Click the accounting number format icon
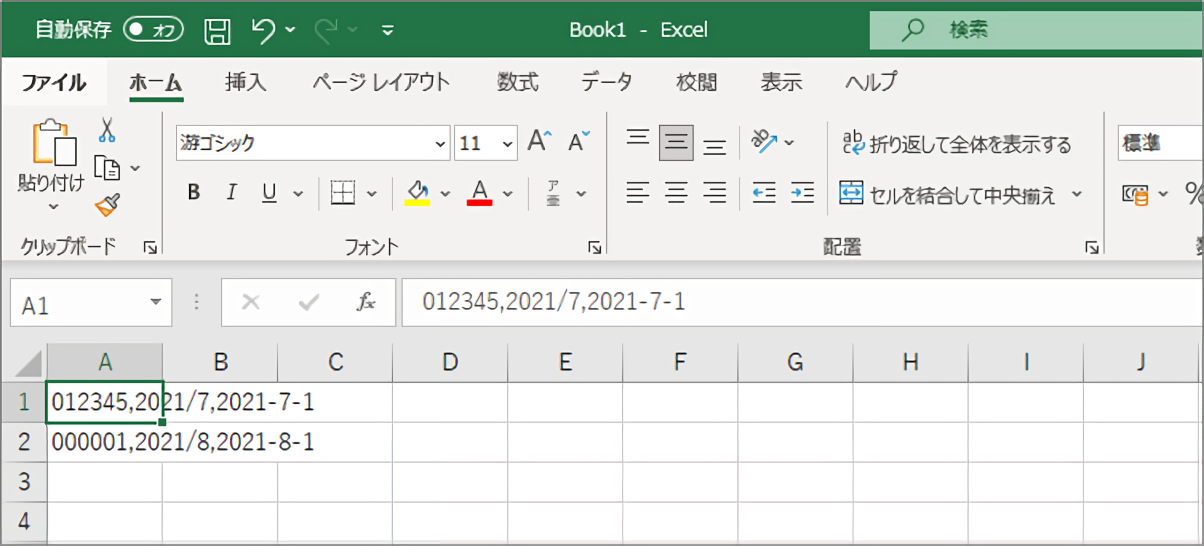The image size is (1204, 546). [1136, 194]
